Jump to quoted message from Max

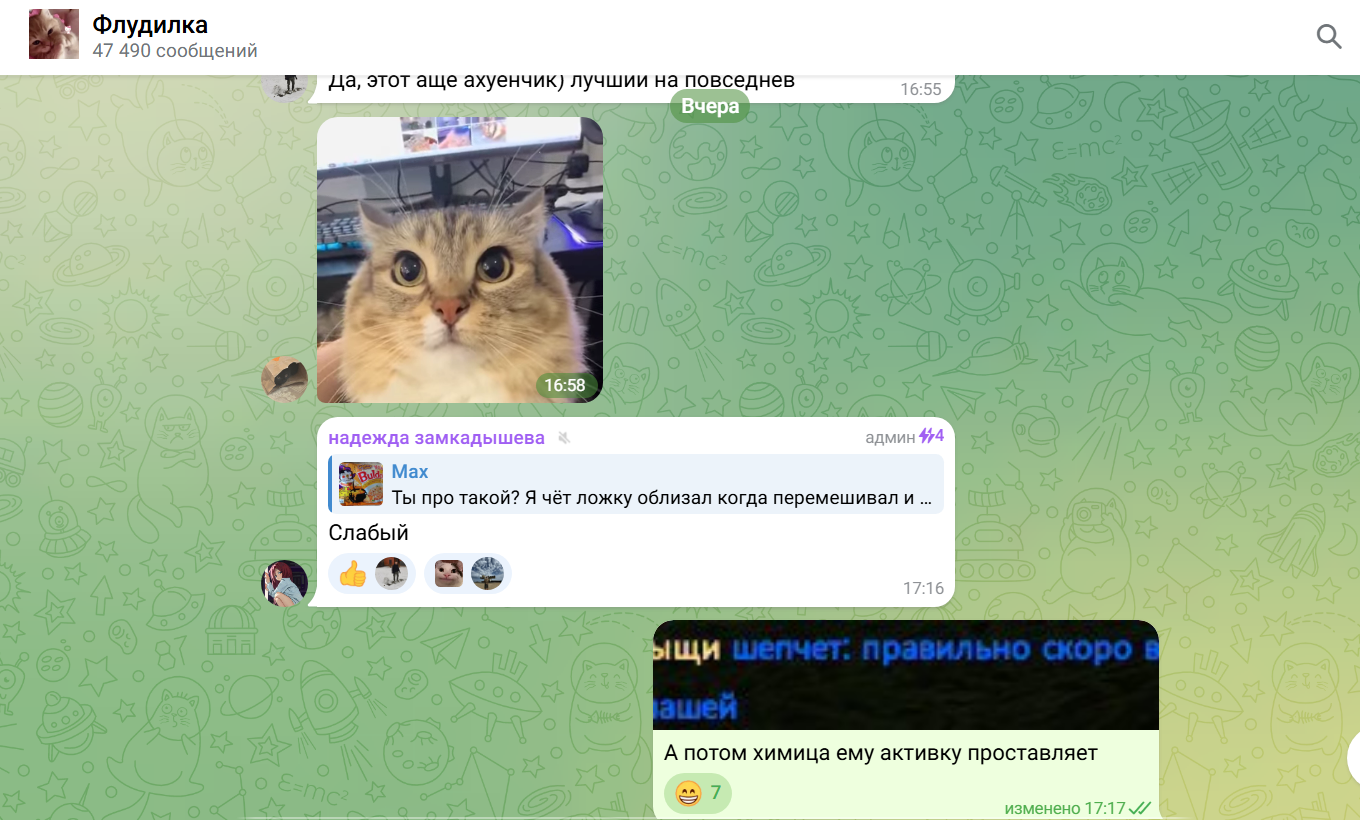(660, 485)
